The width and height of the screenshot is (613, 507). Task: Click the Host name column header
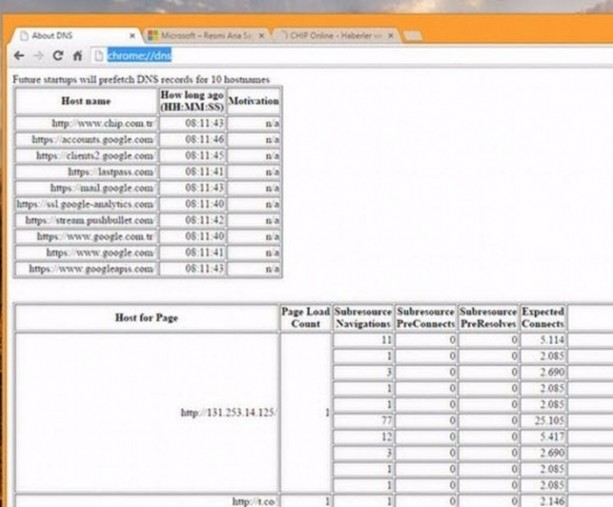[x=86, y=101]
